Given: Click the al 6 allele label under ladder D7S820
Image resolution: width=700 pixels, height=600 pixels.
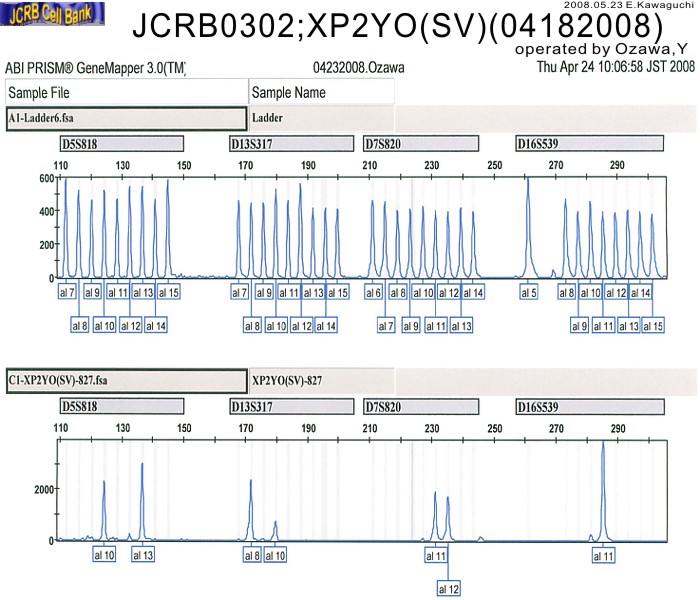Looking at the screenshot, I should (x=373, y=292).
